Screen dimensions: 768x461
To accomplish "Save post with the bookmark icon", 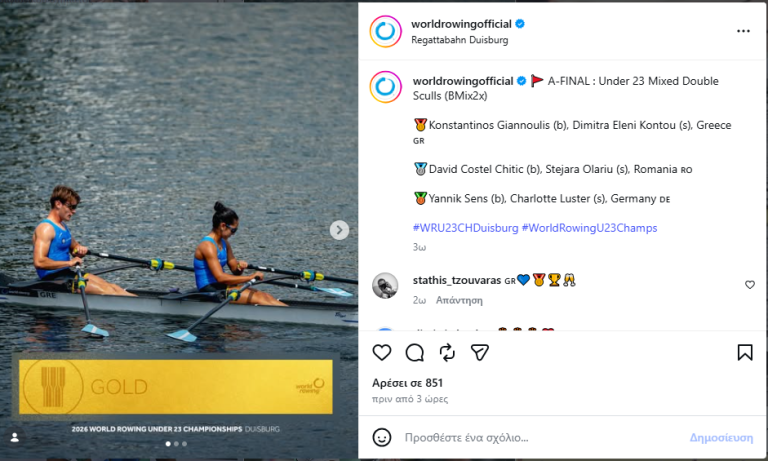I will point(744,352).
